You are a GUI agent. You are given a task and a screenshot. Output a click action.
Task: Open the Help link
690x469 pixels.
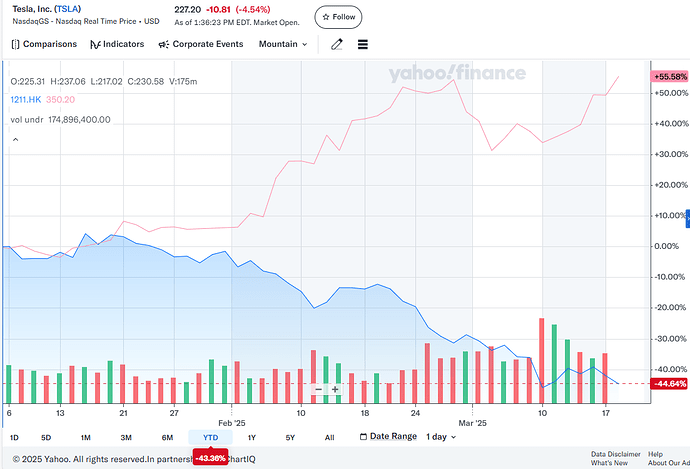pyautogui.click(x=655, y=454)
